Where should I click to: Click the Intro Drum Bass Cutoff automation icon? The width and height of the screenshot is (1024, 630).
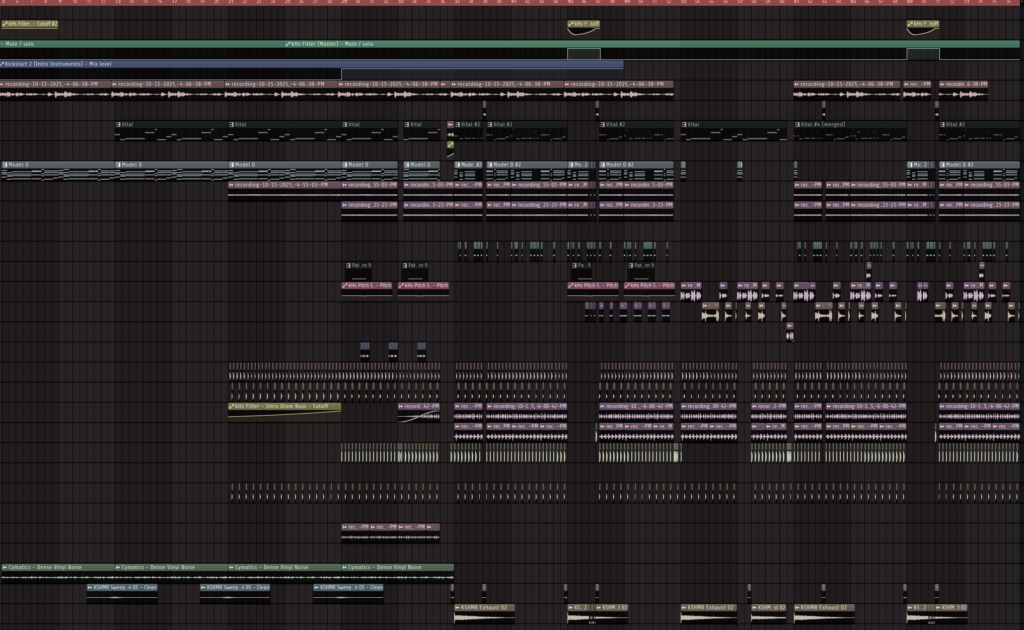pos(232,407)
